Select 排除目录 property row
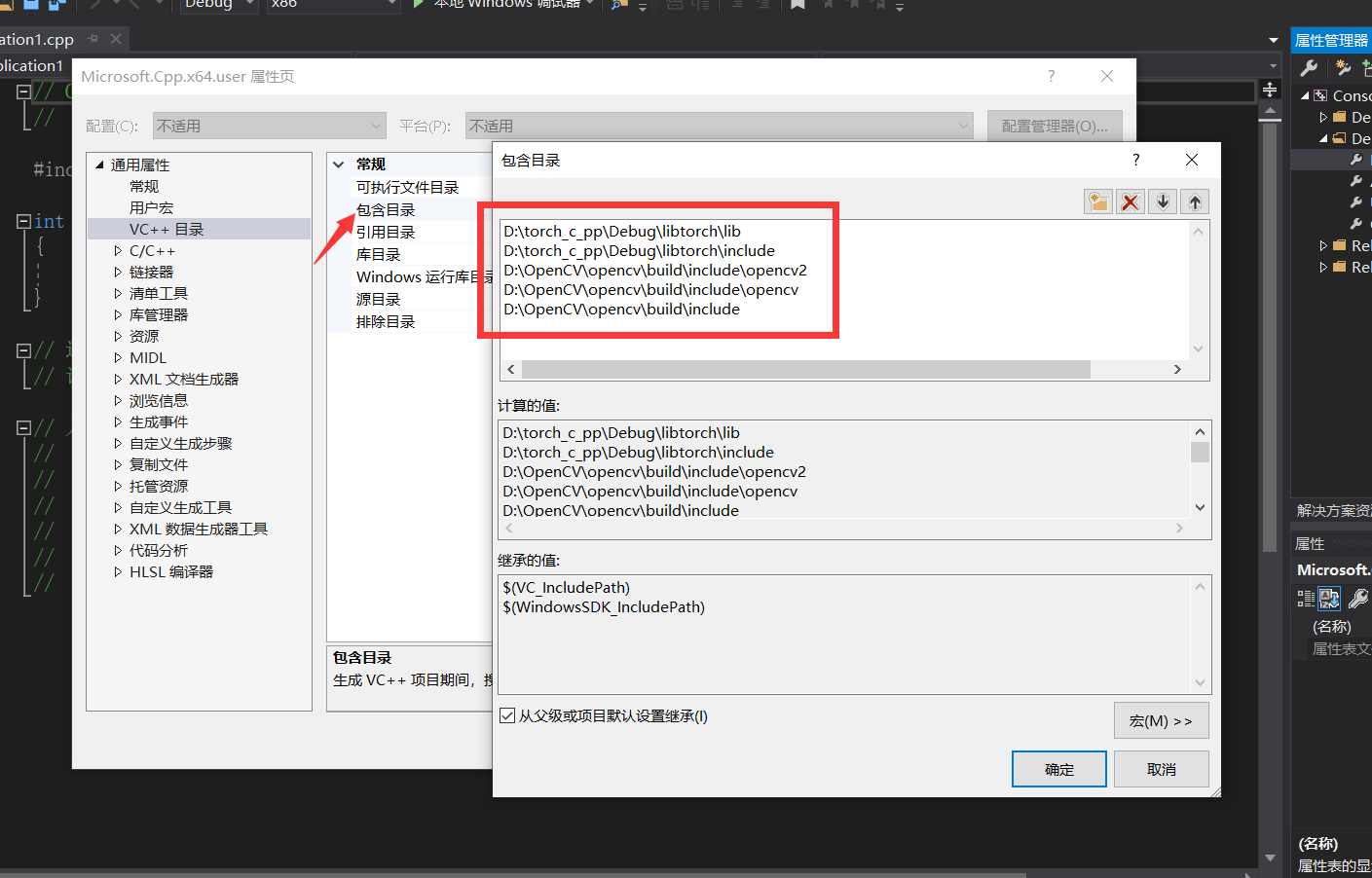The height and width of the screenshot is (878, 1372). (x=386, y=321)
